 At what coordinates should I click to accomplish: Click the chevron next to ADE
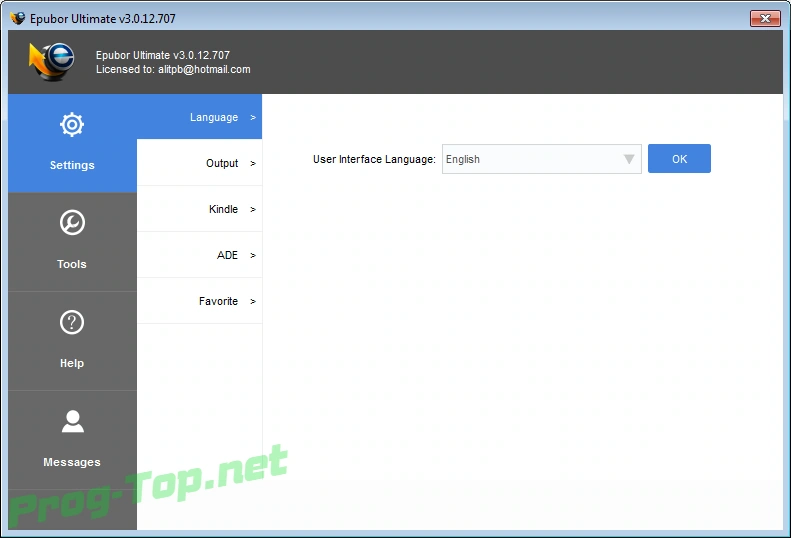(x=253, y=255)
